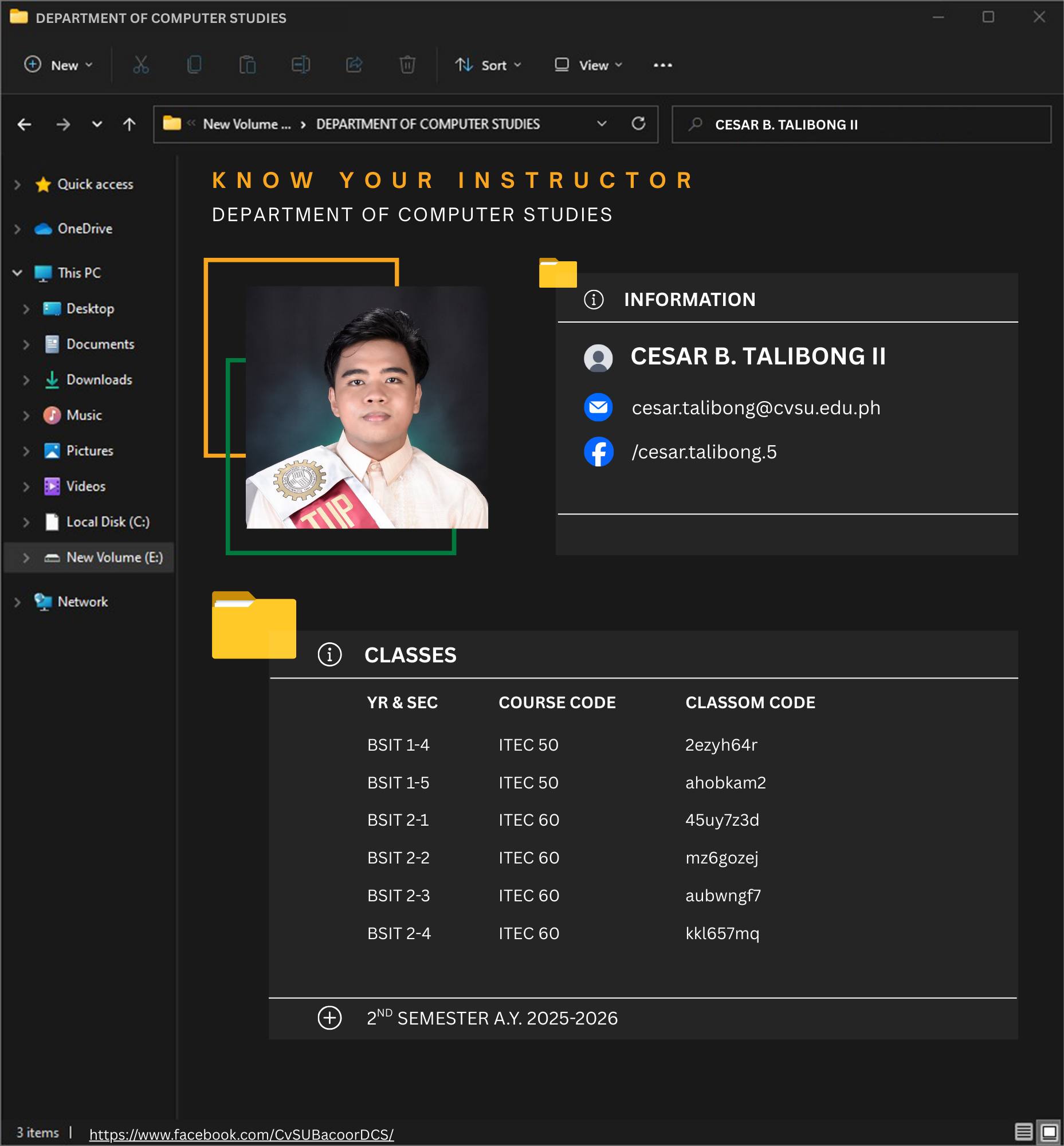Viewport: 1064px width, 1146px height.
Task: Open the See more ellipsis menu
Action: point(663,65)
